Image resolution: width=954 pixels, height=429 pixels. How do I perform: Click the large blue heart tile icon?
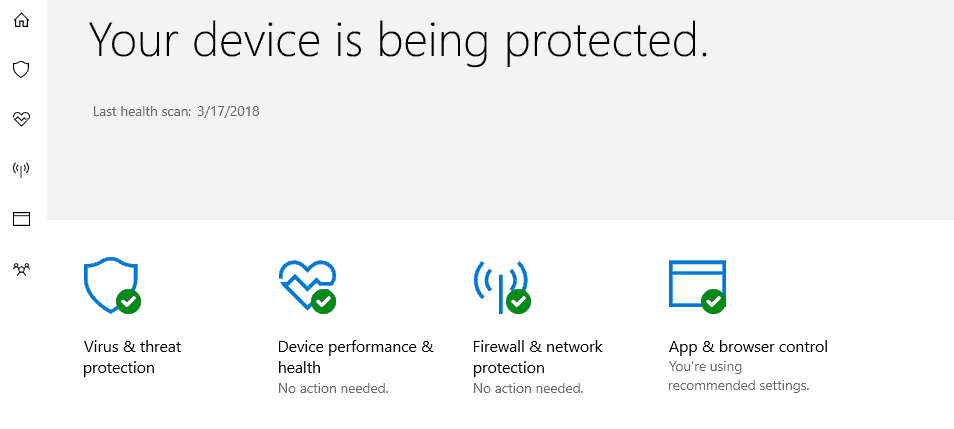click(307, 285)
